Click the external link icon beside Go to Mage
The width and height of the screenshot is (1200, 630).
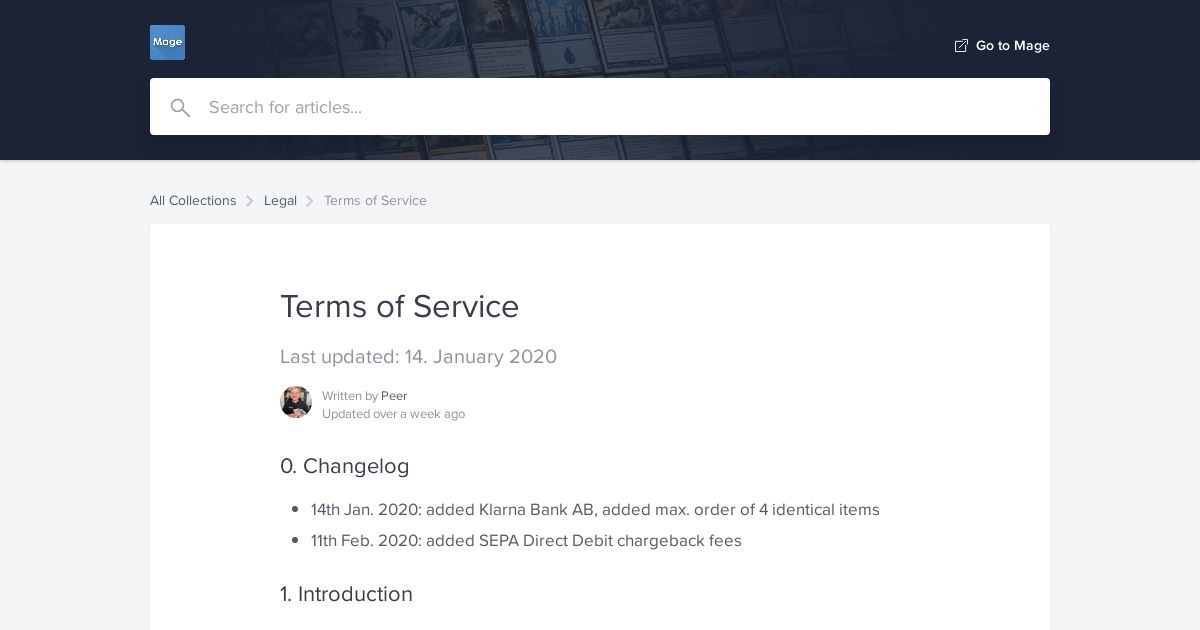pos(961,46)
